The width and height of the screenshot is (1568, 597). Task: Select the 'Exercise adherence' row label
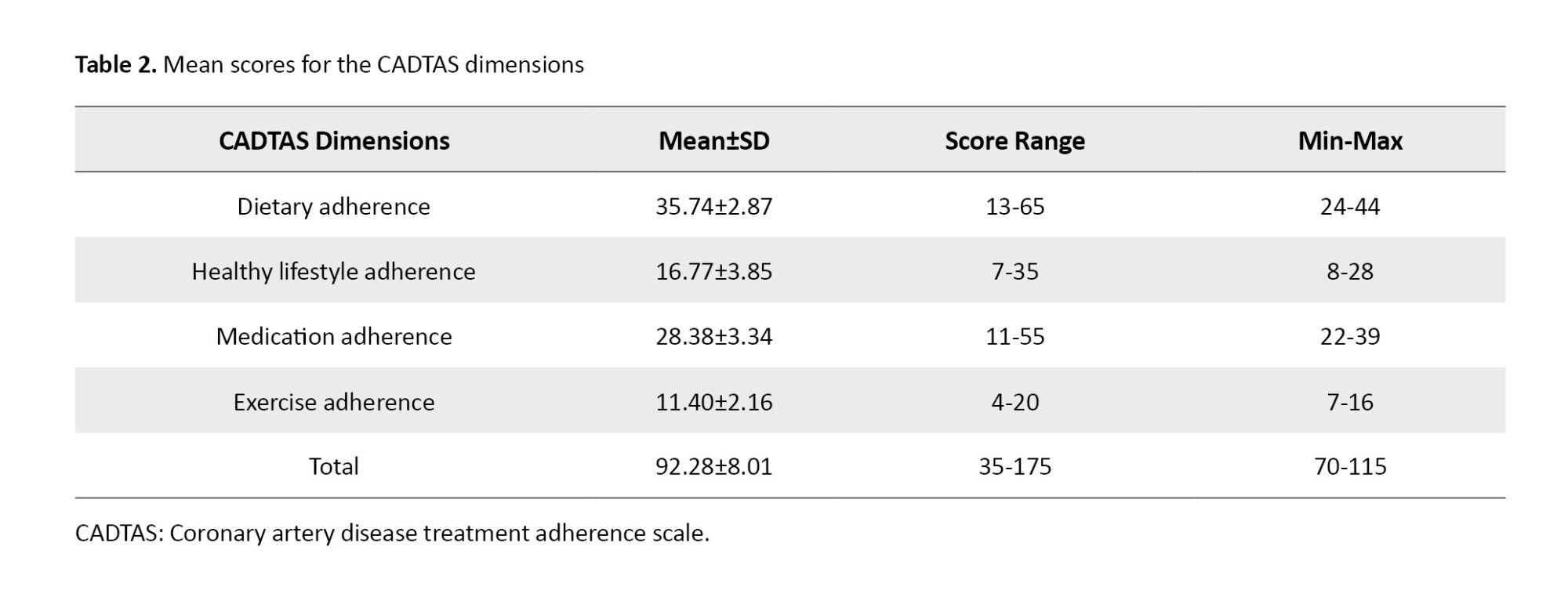tap(334, 402)
